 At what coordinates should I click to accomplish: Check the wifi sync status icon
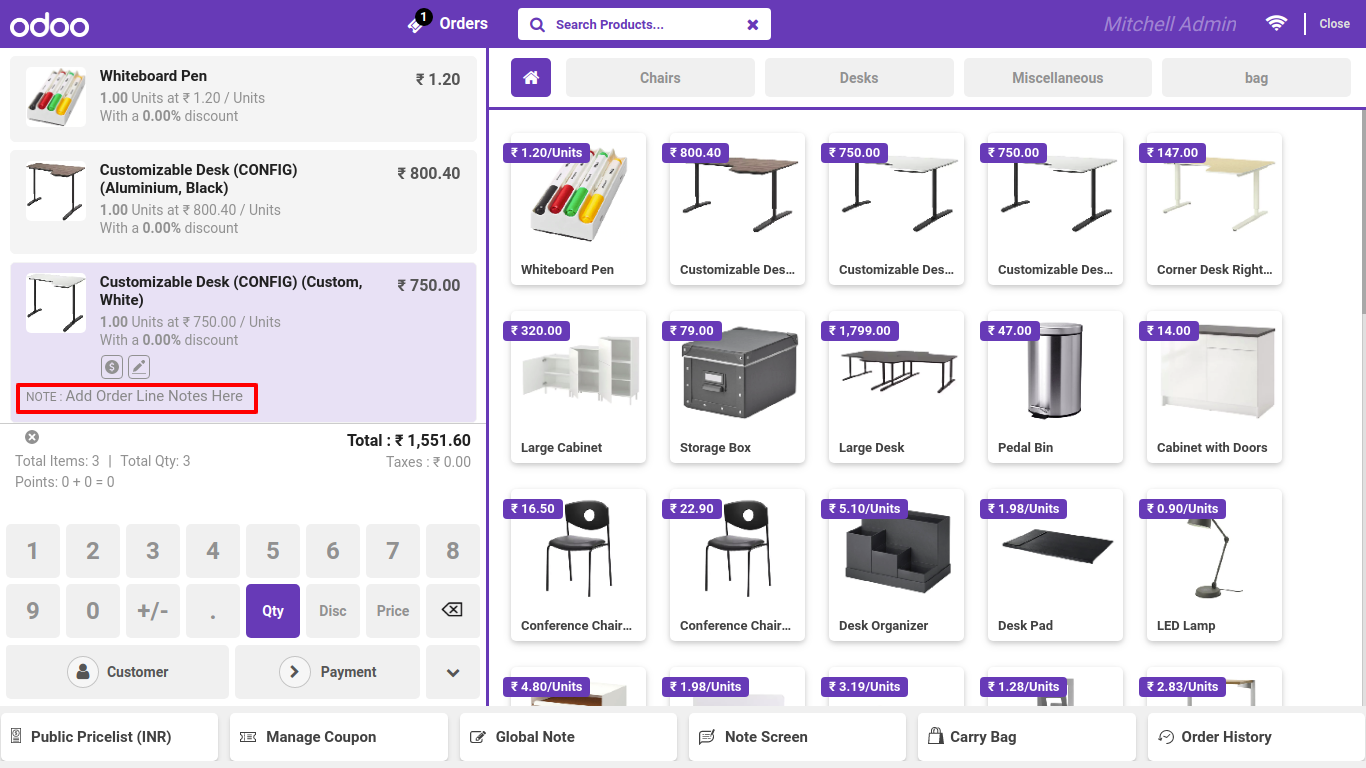[x=1276, y=23]
